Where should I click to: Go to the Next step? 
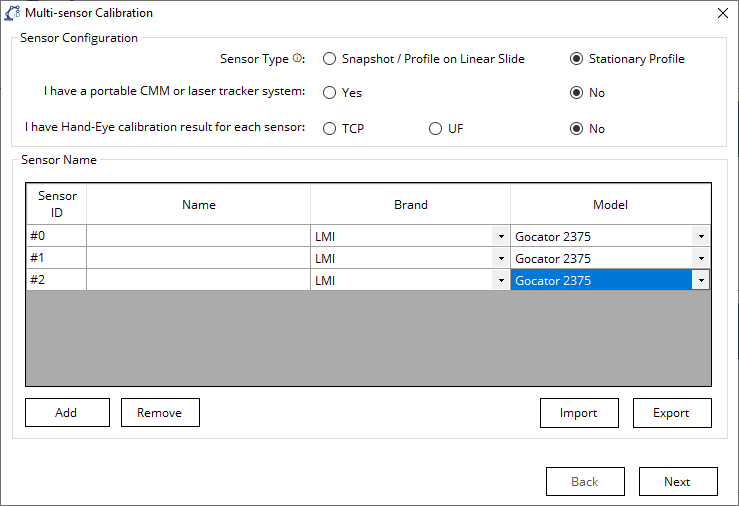point(678,482)
